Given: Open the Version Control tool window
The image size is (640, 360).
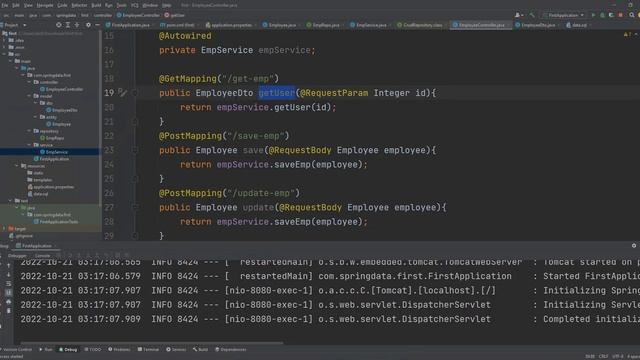Looking at the screenshot, I should 16,350.
